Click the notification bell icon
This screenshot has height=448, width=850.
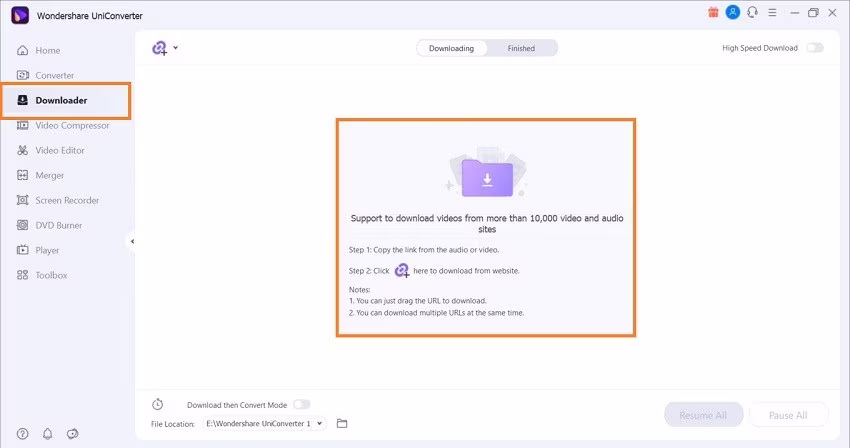(48, 434)
